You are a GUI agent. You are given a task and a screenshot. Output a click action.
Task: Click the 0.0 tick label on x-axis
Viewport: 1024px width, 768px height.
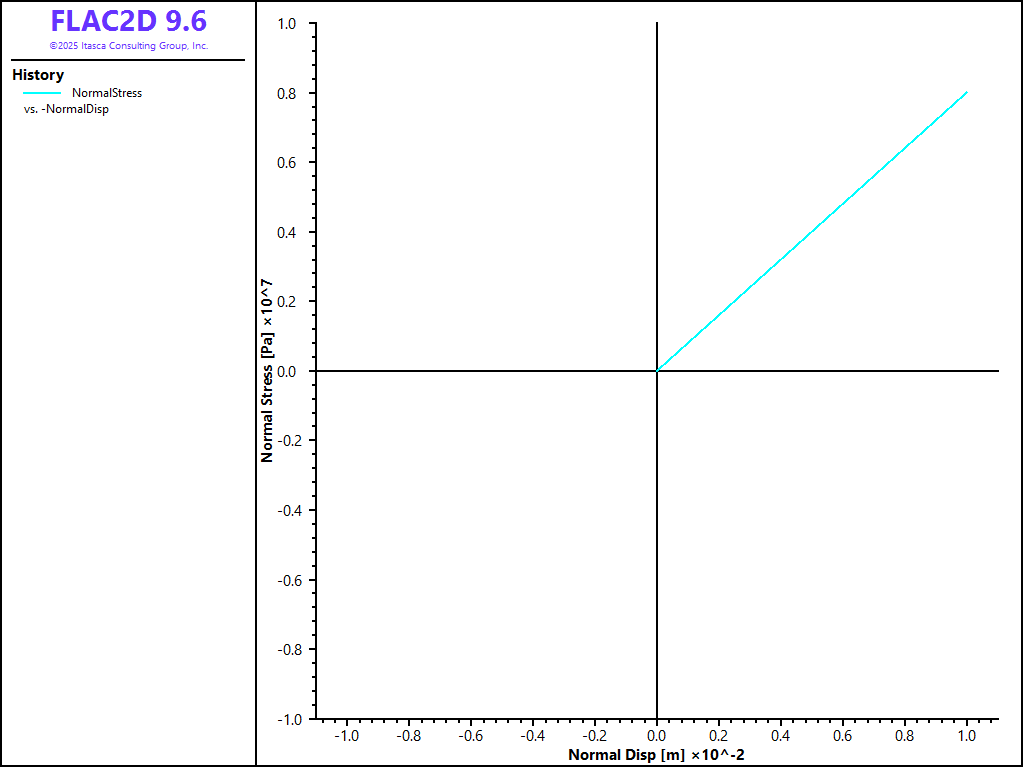[656, 735]
